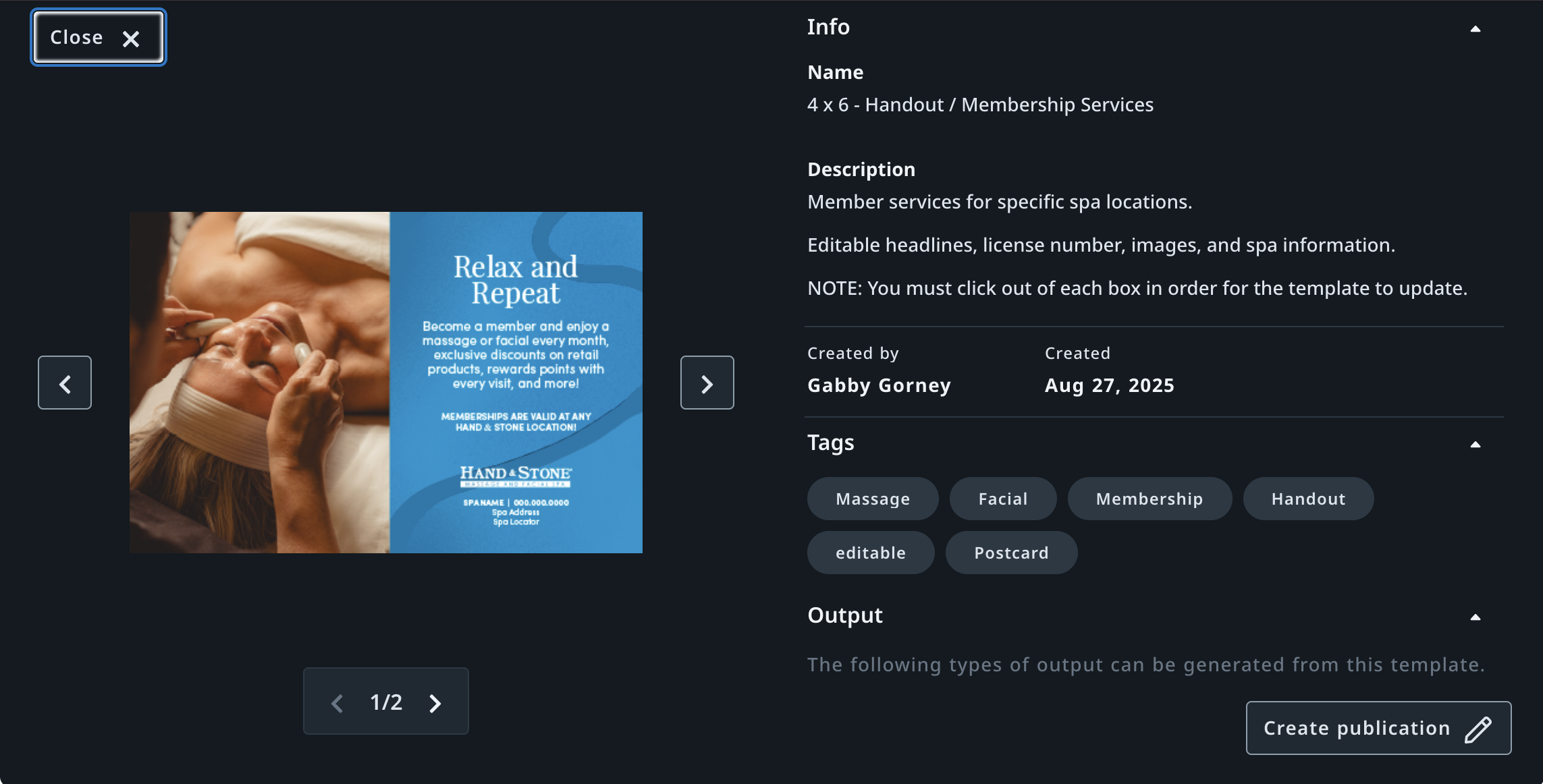Select the Postcard tag

pos(1011,553)
